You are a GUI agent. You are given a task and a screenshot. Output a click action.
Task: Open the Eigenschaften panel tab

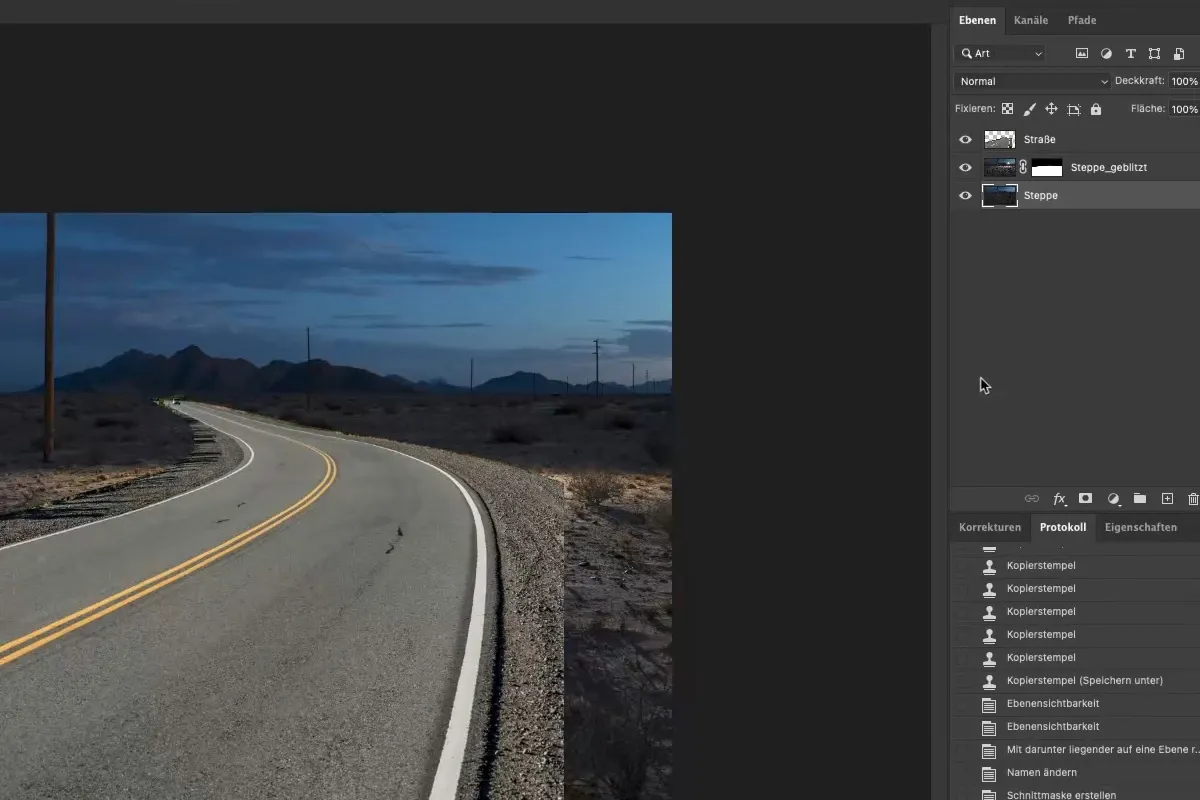(x=1141, y=527)
